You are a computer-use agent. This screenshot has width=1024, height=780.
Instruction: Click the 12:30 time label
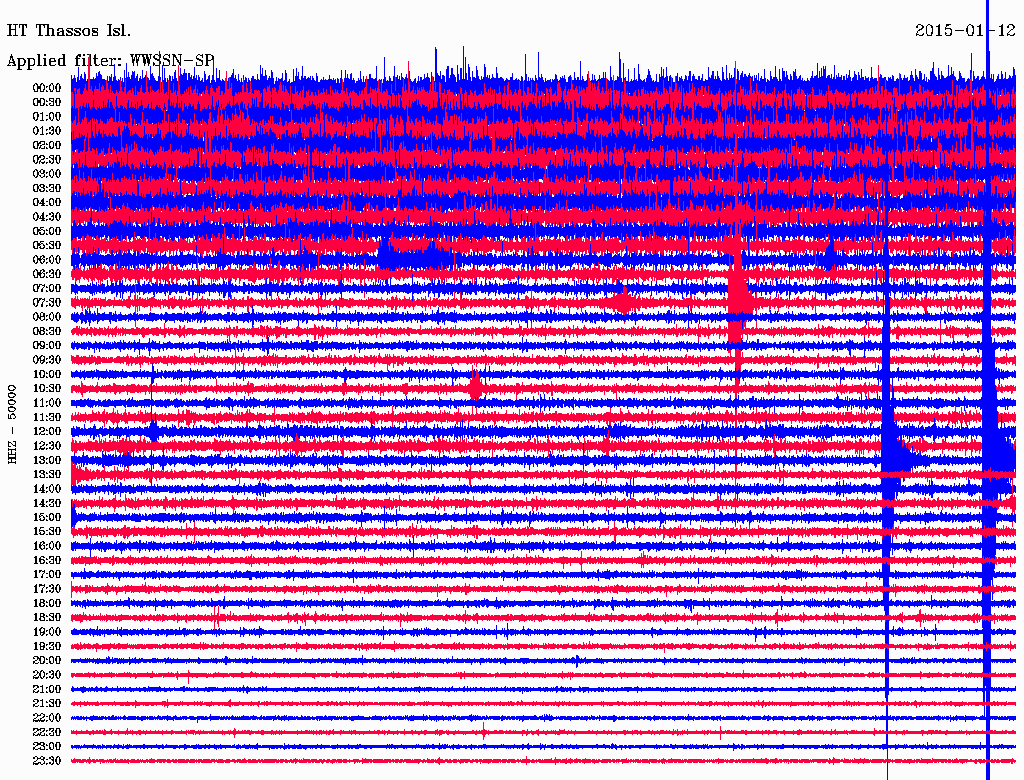coord(47,446)
